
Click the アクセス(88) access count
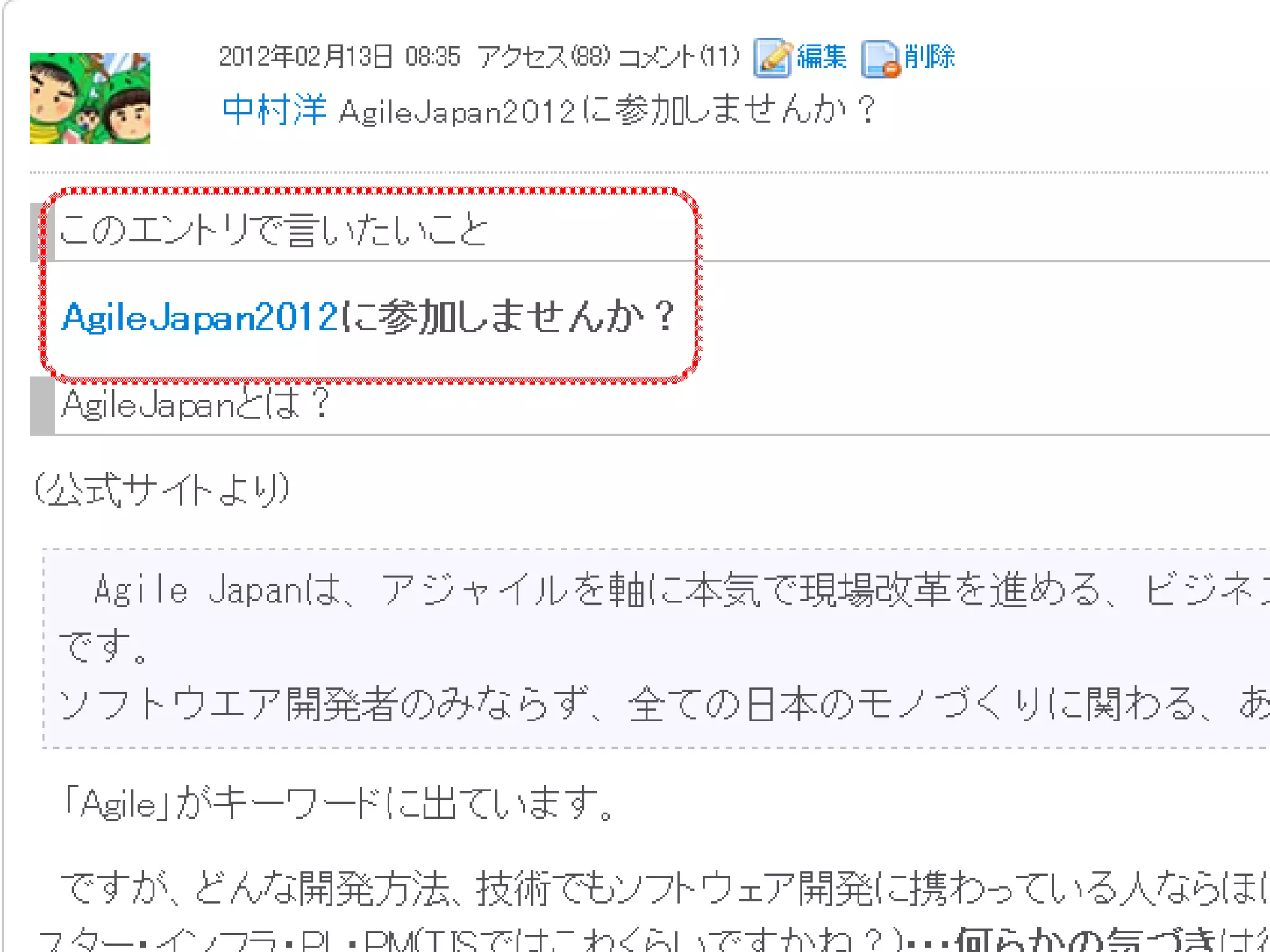coord(543,57)
